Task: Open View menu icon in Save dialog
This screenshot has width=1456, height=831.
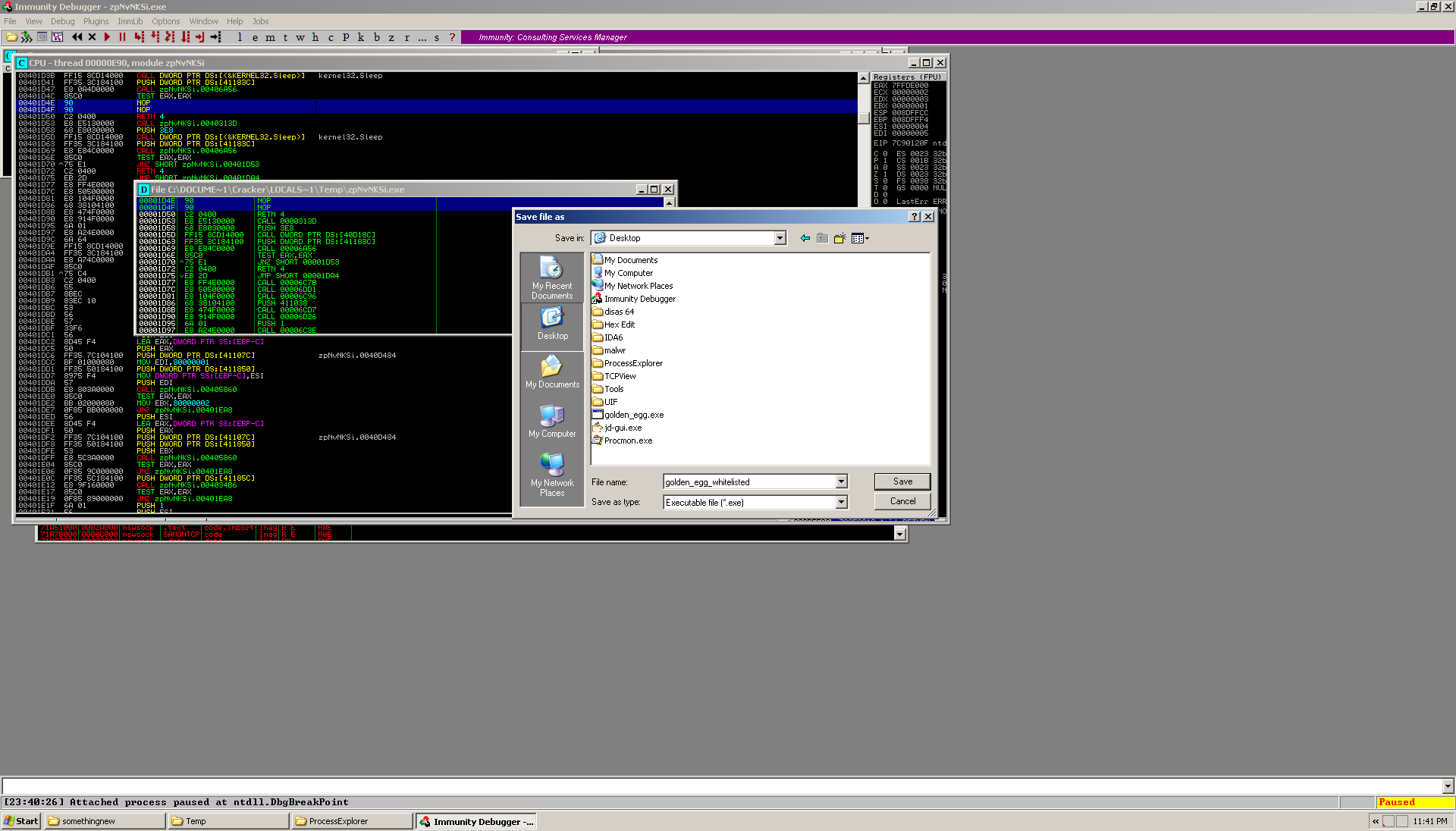Action: click(x=860, y=238)
